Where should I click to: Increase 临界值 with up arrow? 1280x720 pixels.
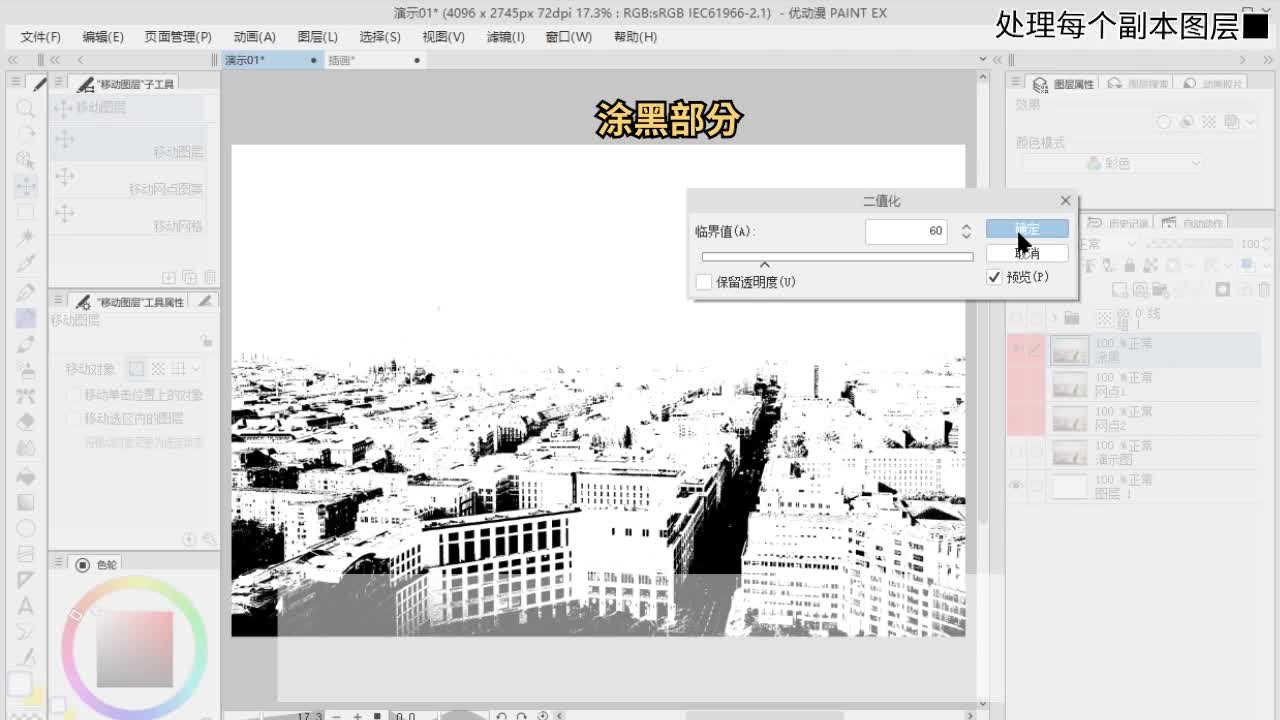point(966,226)
